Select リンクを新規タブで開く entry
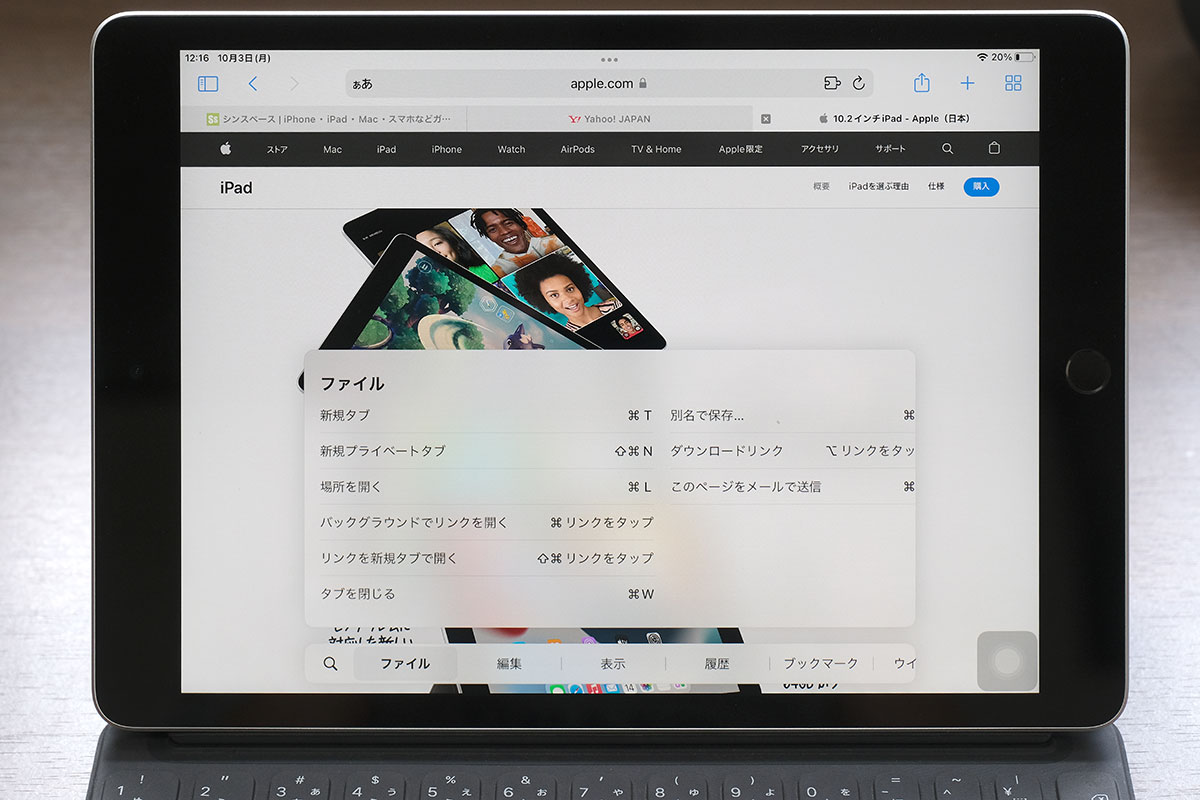This screenshot has width=1200, height=800. [486, 558]
